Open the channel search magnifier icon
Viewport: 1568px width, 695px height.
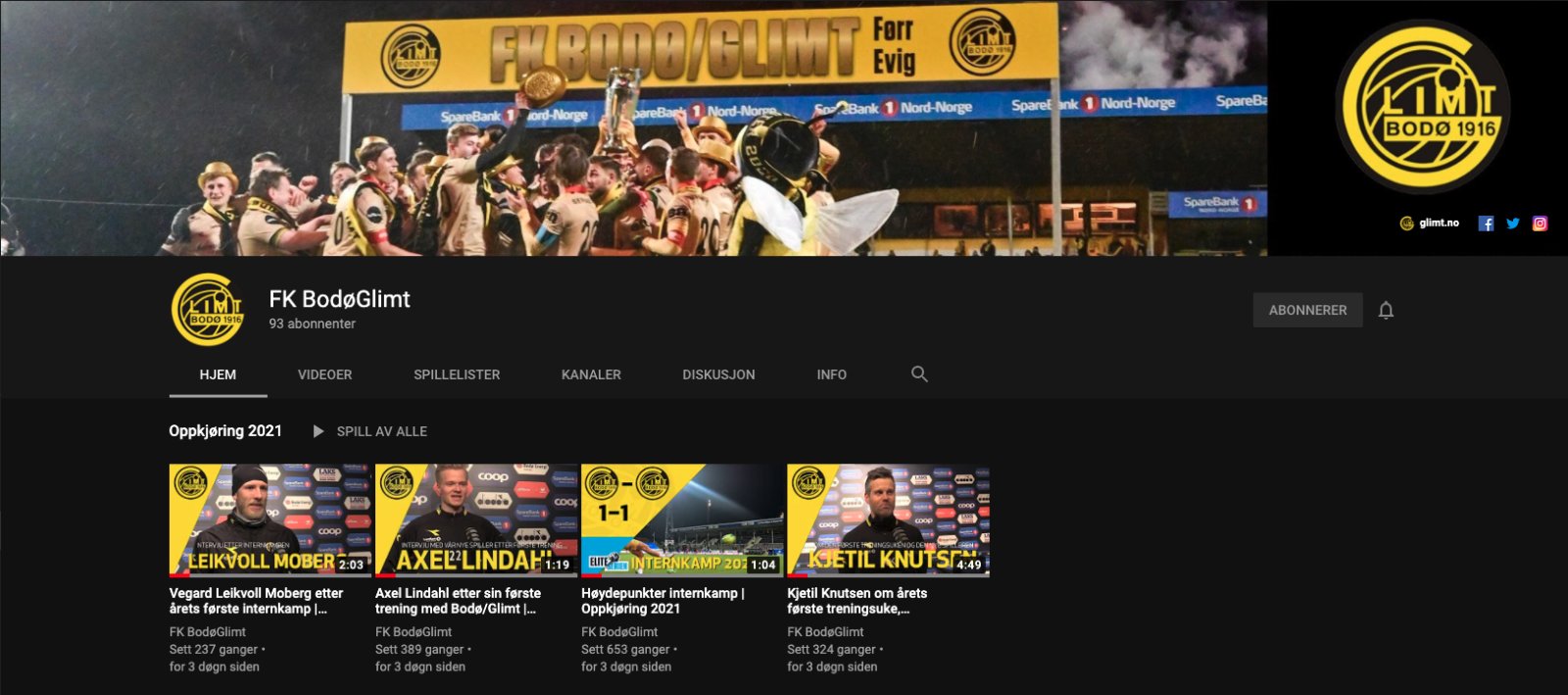point(919,374)
